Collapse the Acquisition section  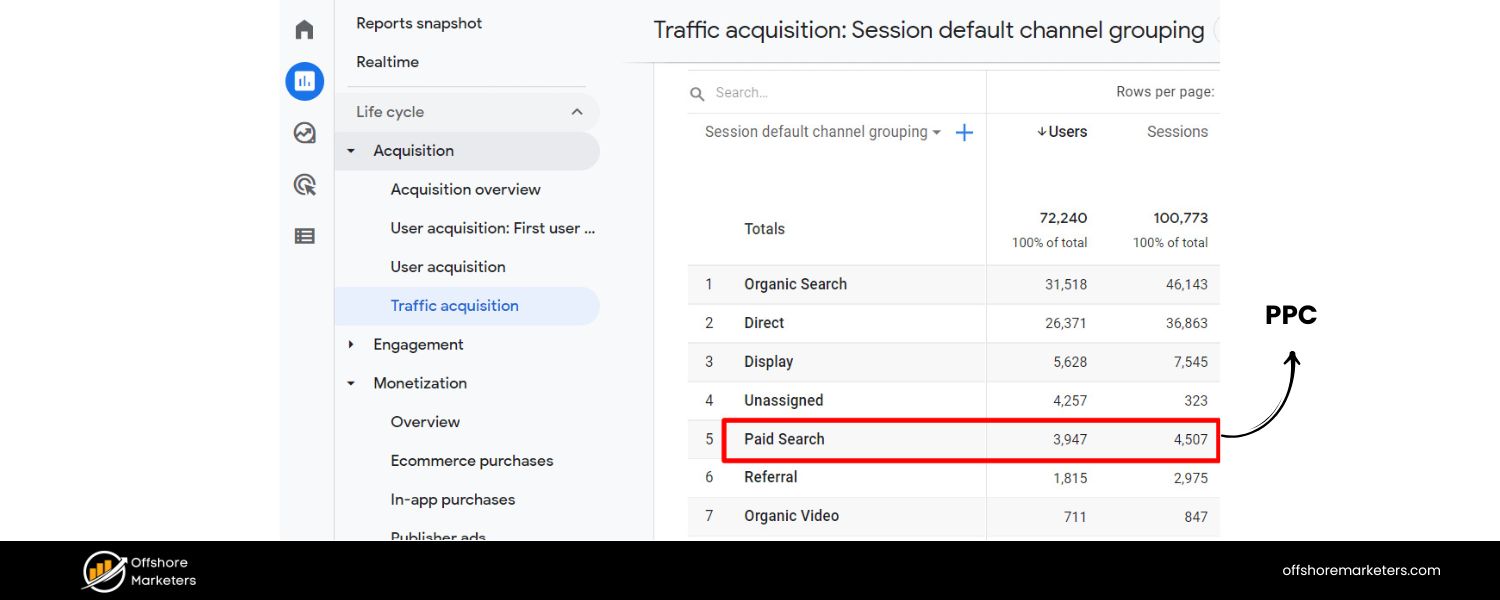pyautogui.click(x=351, y=150)
